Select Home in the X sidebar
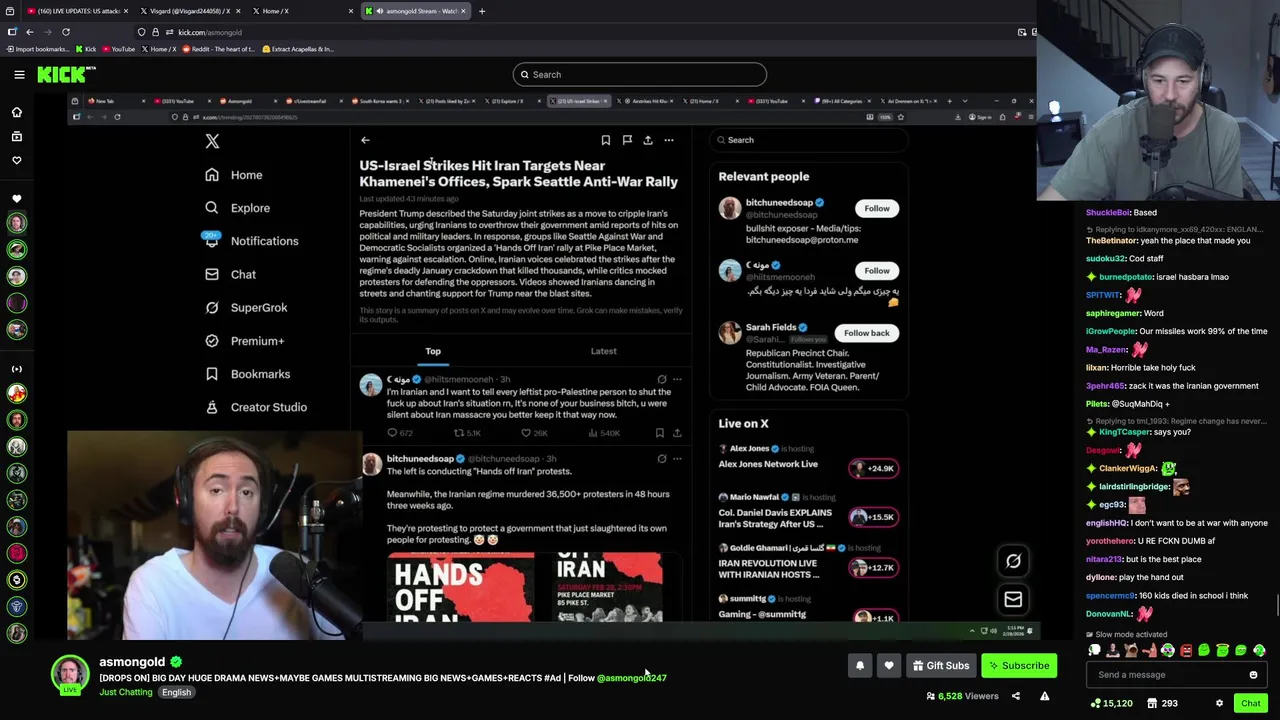Viewport: 1280px width, 720px height. (x=234, y=175)
